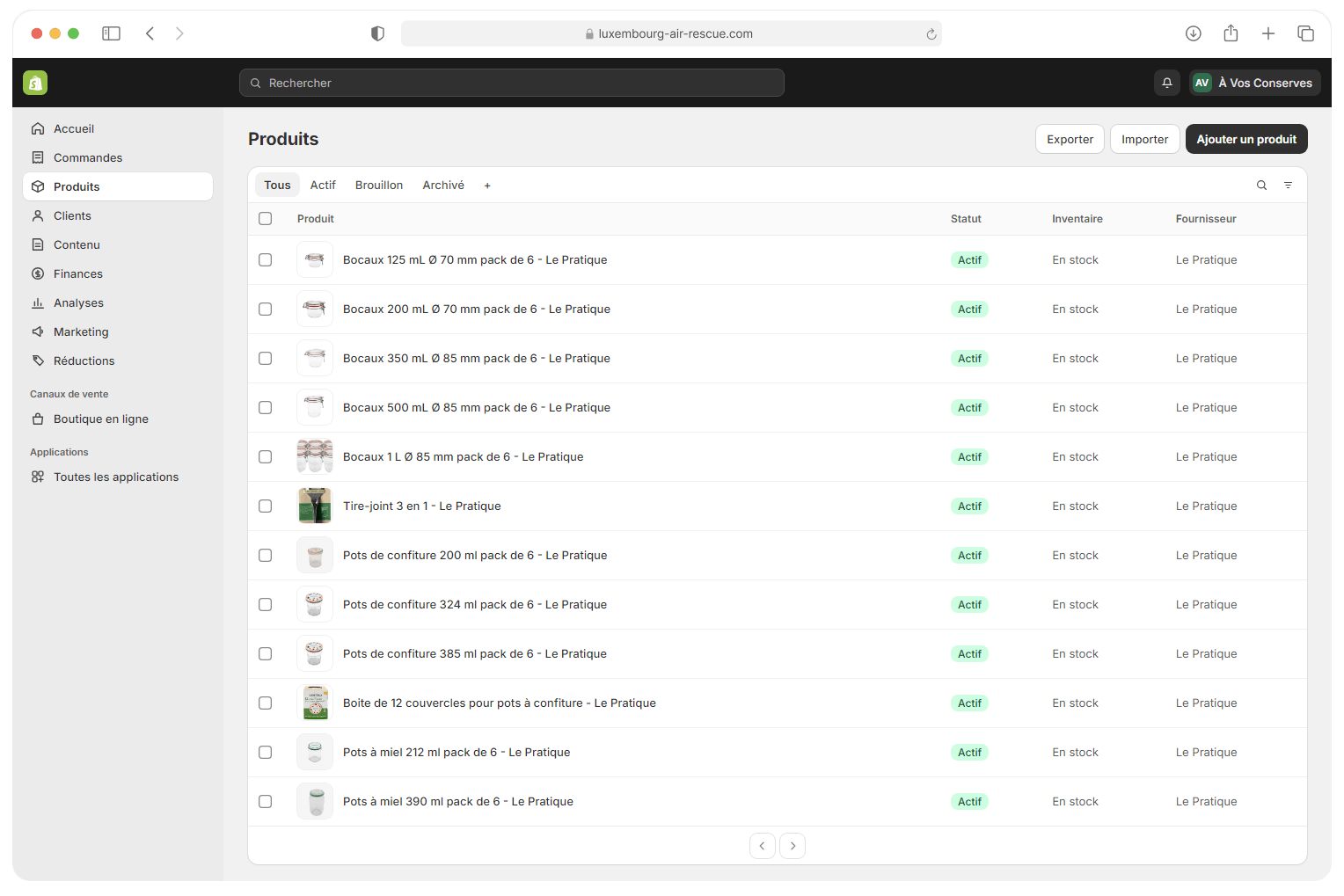This screenshot has width=1344, height=896.
Task: Open Boite de 12 couvercles product
Action: pyautogui.click(x=500, y=703)
